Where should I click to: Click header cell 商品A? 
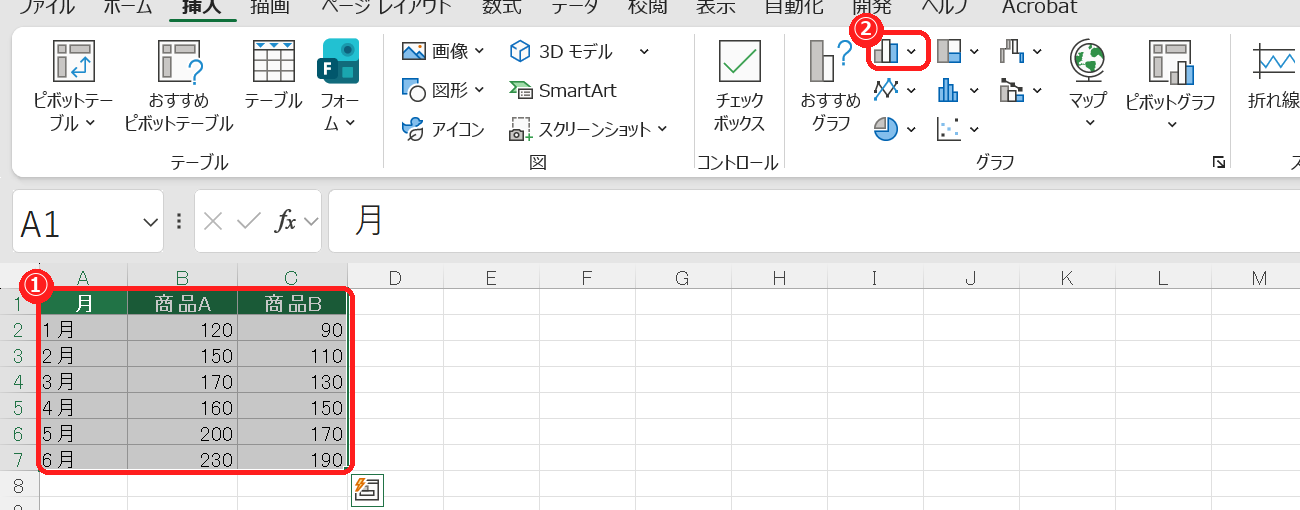(x=183, y=303)
